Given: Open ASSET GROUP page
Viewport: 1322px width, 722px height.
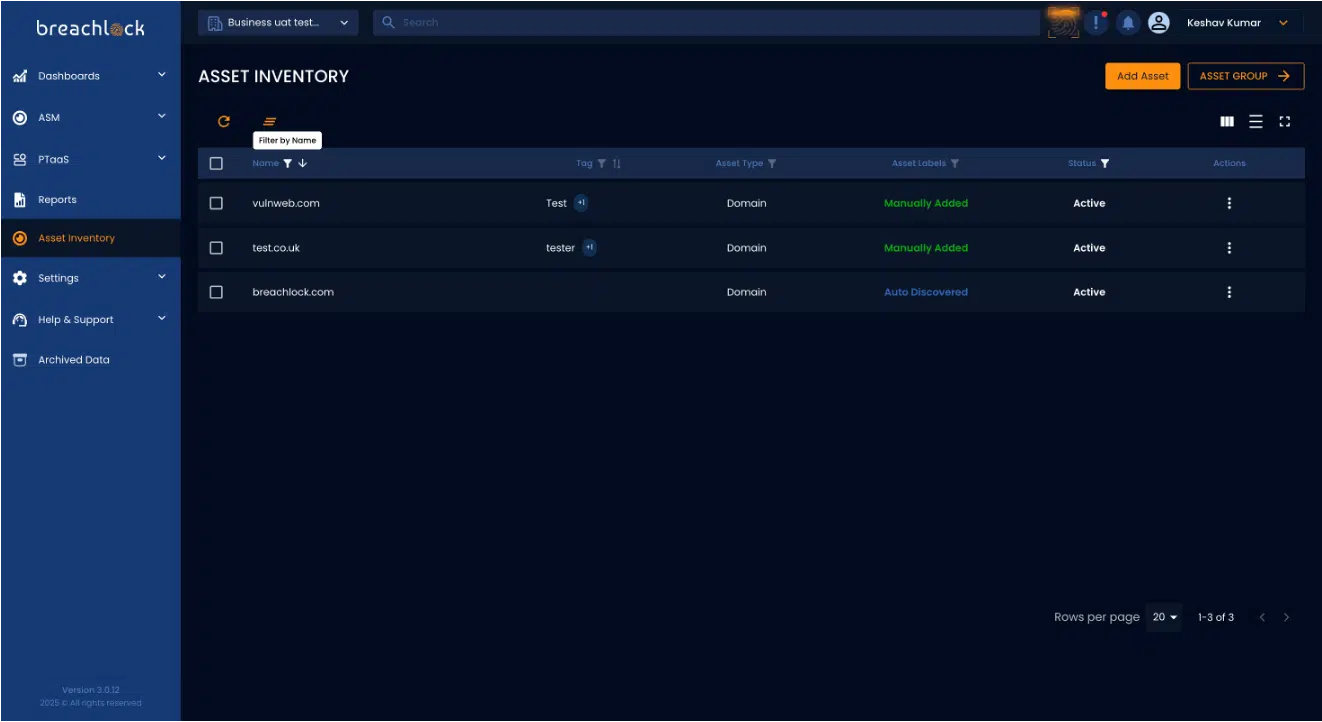Looking at the screenshot, I should click(1246, 76).
